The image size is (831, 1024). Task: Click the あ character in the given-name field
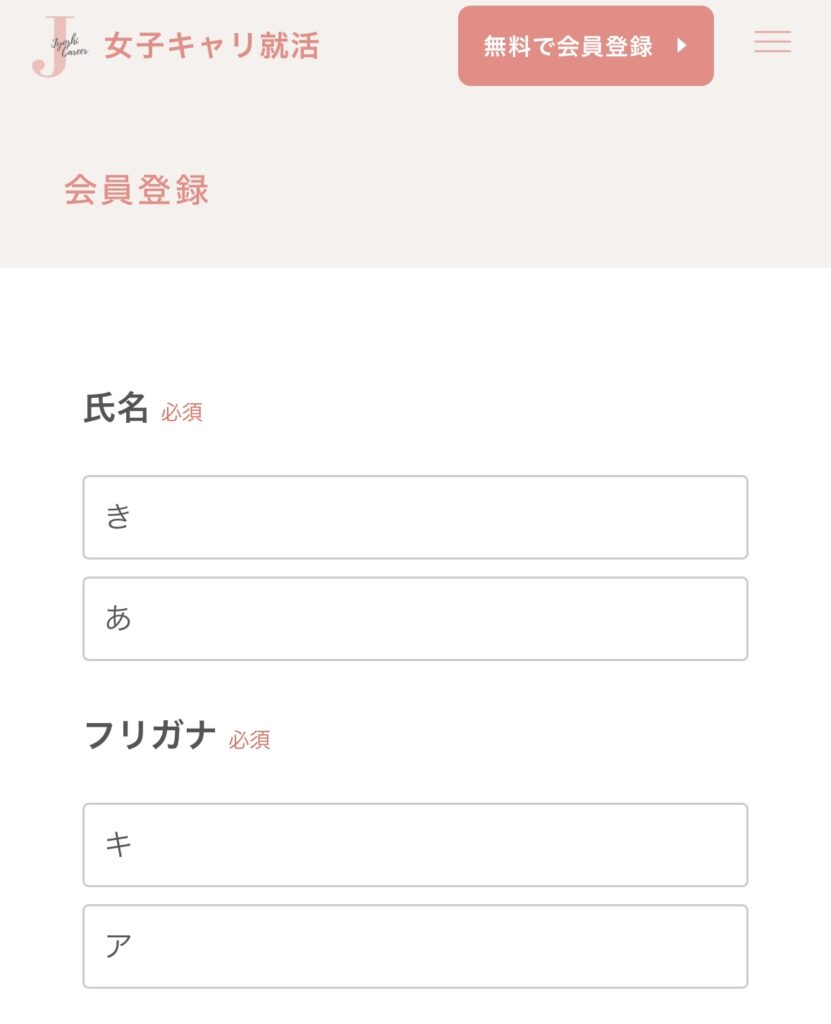[119, 618]
